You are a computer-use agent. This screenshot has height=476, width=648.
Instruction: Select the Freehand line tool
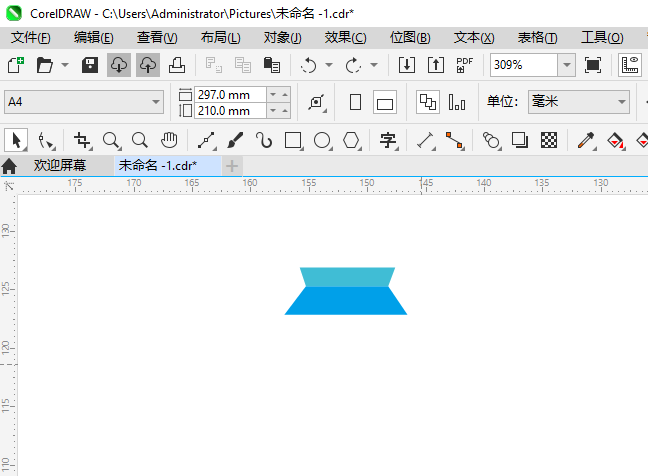click(206, 140)
